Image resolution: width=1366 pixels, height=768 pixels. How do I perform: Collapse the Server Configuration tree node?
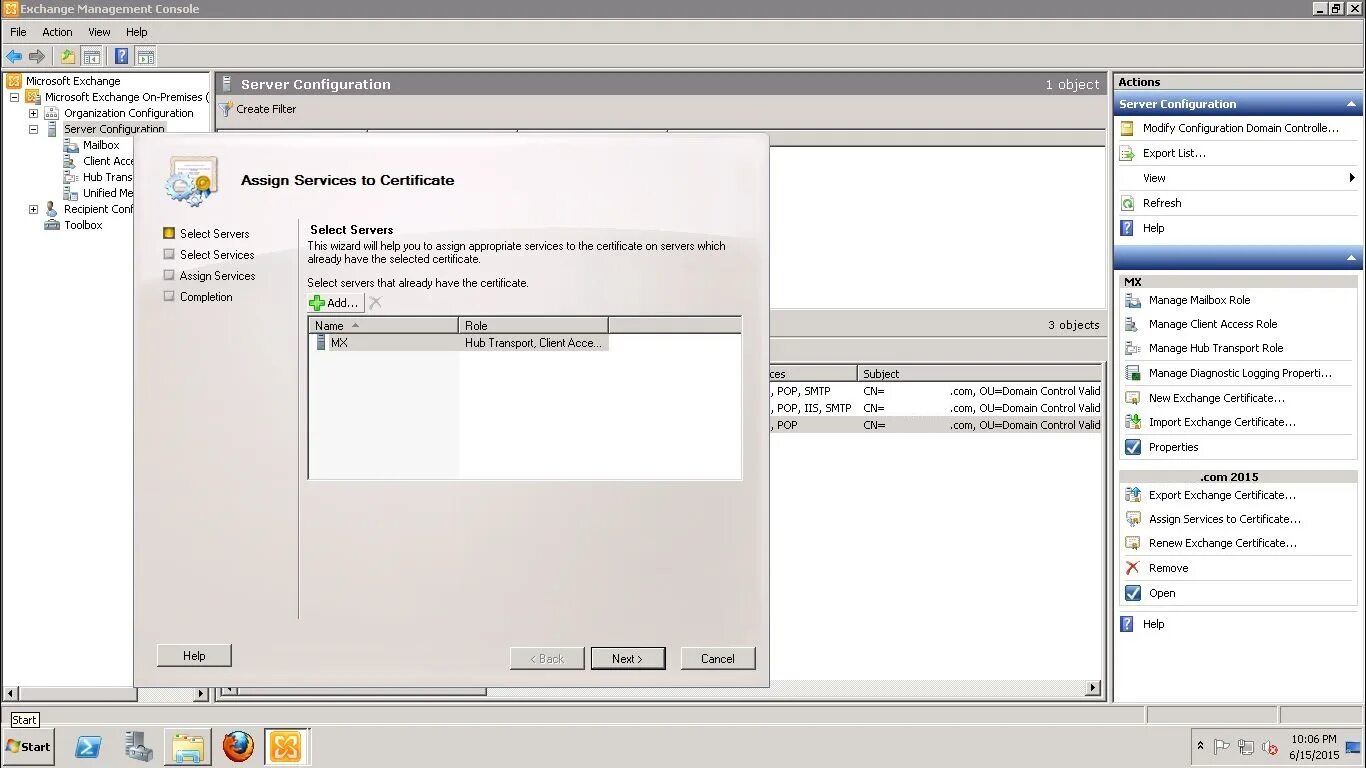33,129
